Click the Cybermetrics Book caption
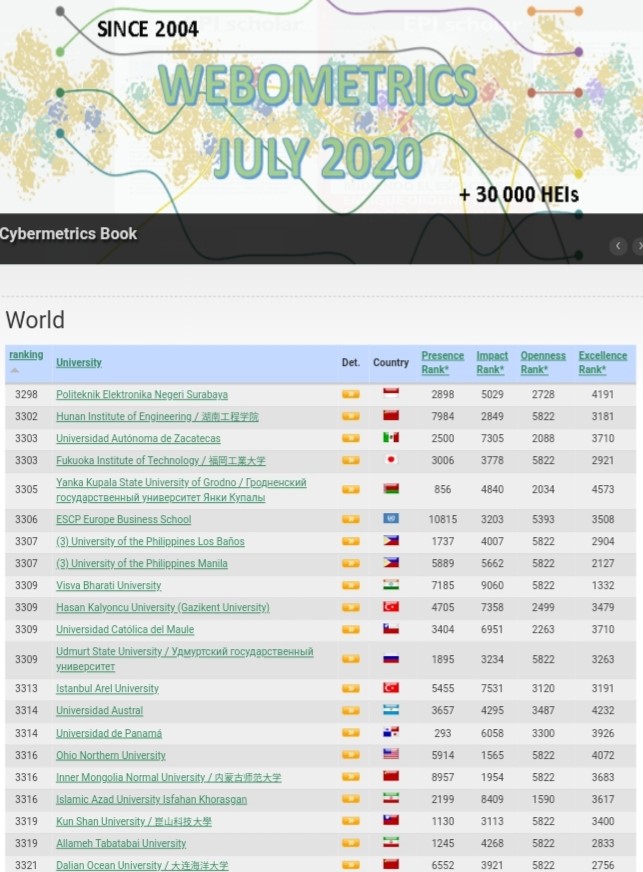Screen dimensions: 643x872 click(68, 234)
